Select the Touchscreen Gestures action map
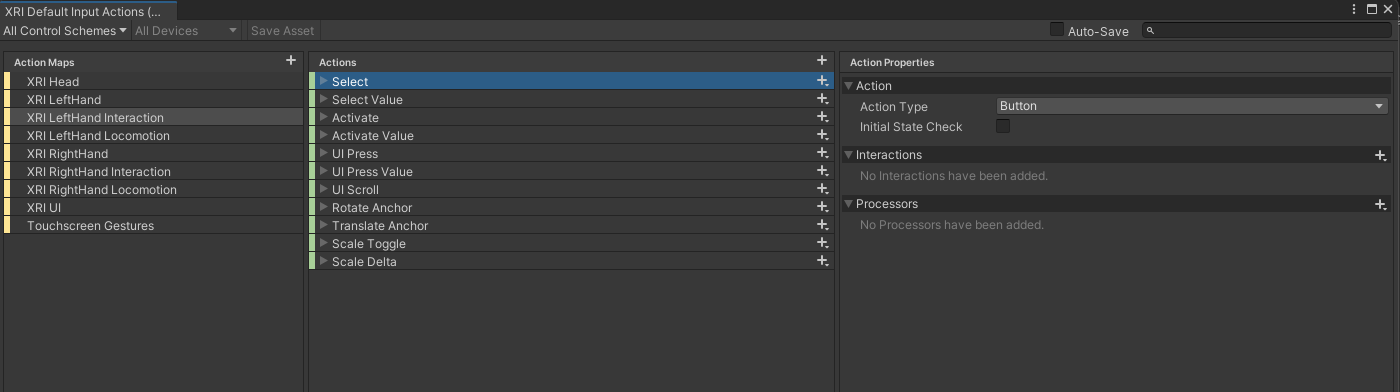This screenshot has width=1400, height=392. point(153,225)
